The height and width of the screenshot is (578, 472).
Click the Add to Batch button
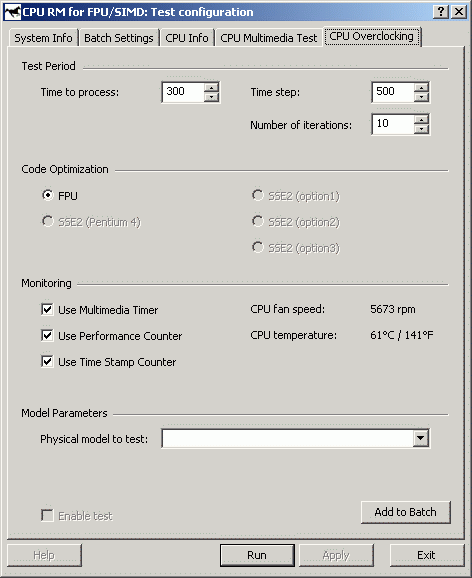406,512
